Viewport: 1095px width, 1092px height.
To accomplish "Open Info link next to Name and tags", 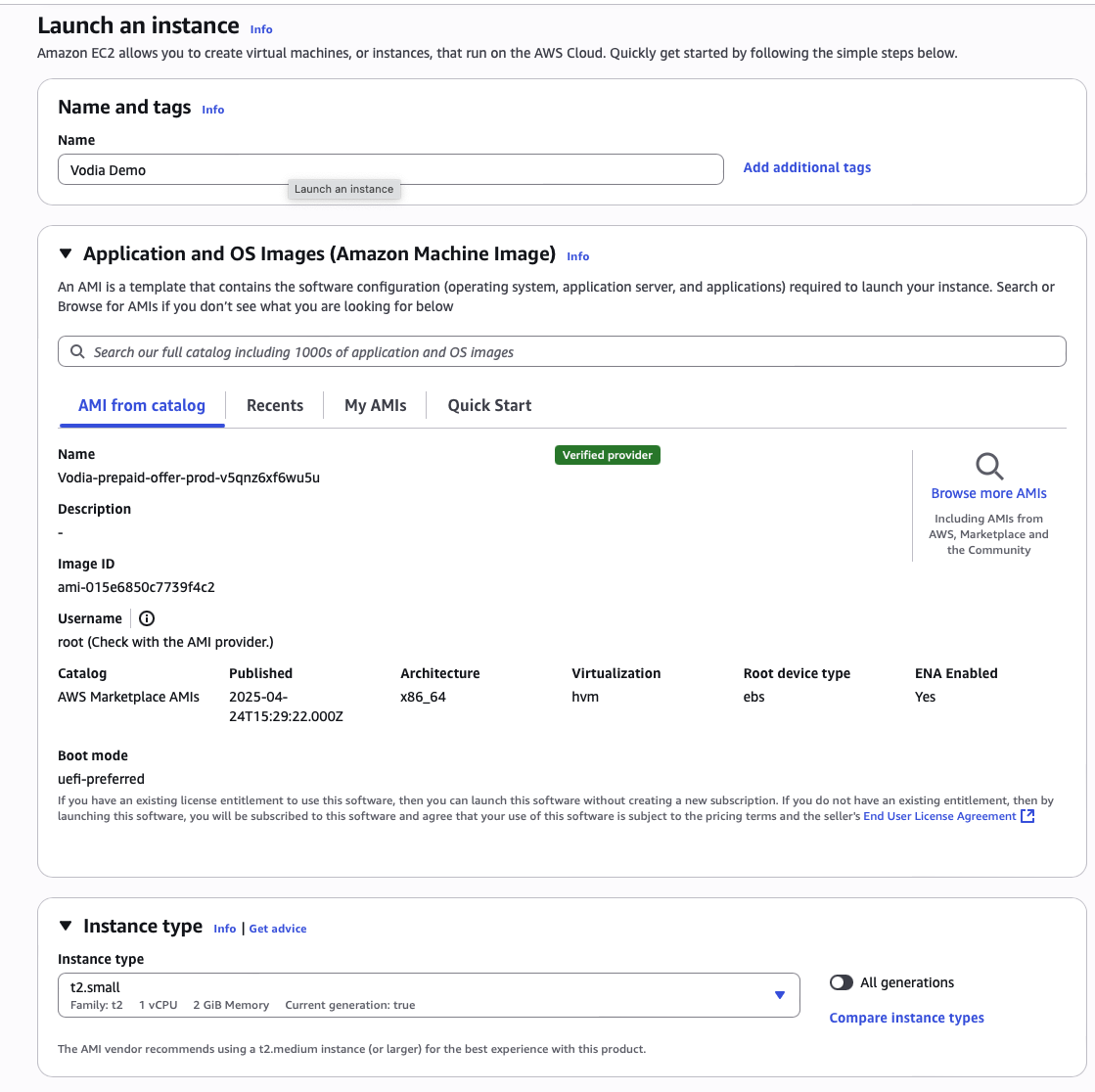I will tap(213, 110).
